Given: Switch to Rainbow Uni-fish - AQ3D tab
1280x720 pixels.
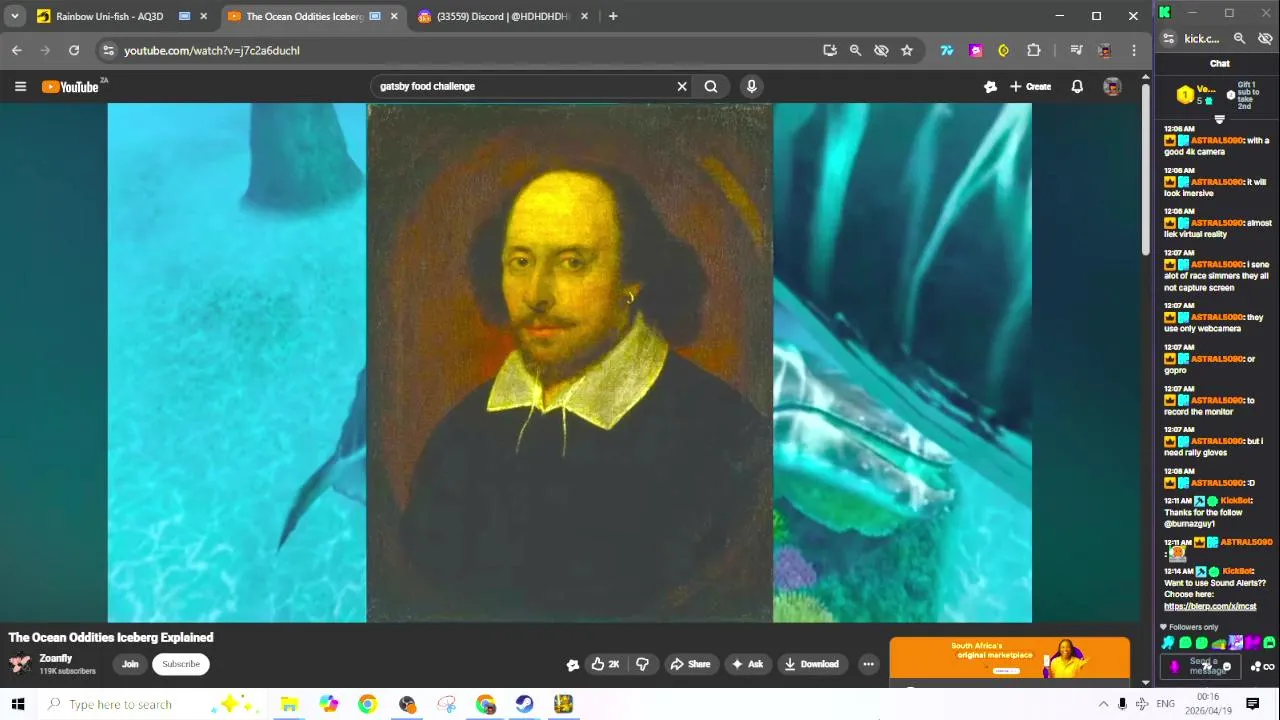Looking at the screenshot, I should tap(110, 16).
